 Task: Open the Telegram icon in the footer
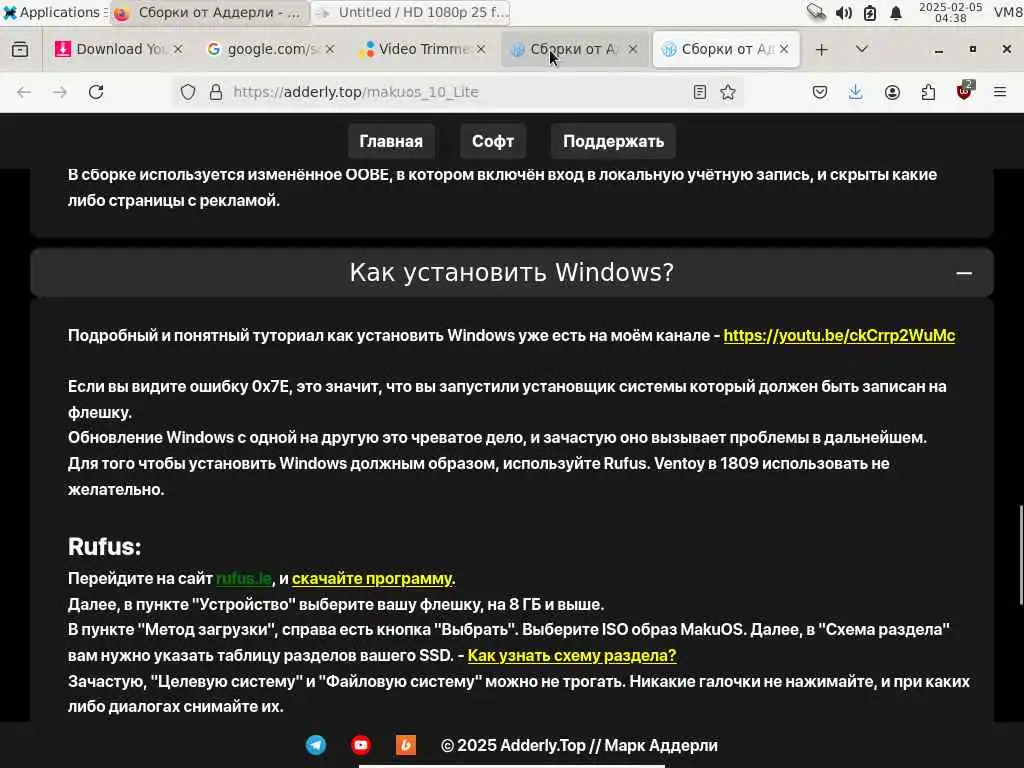[316, 745]
